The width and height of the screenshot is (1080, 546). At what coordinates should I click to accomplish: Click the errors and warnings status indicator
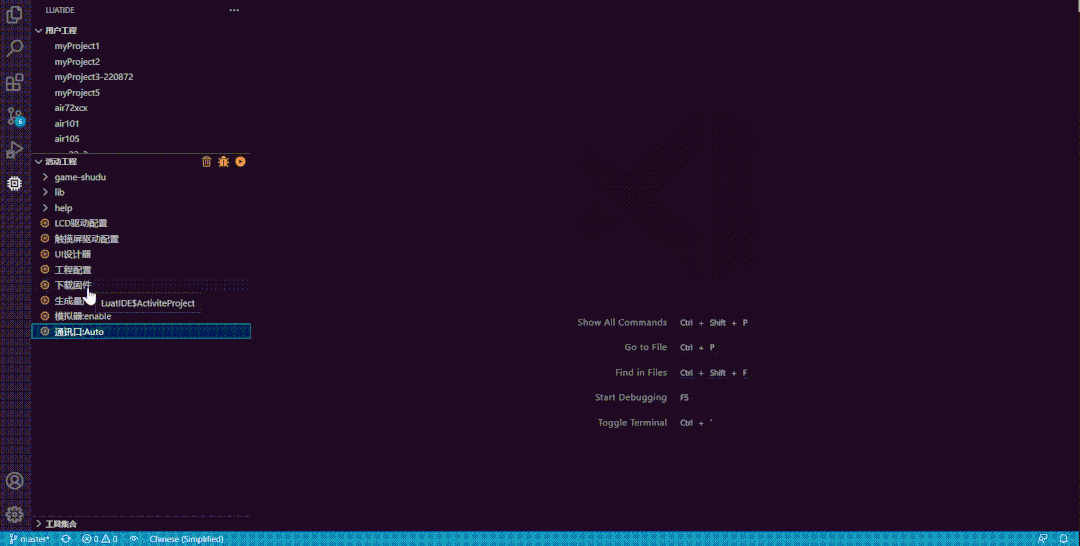pos(100,539)
